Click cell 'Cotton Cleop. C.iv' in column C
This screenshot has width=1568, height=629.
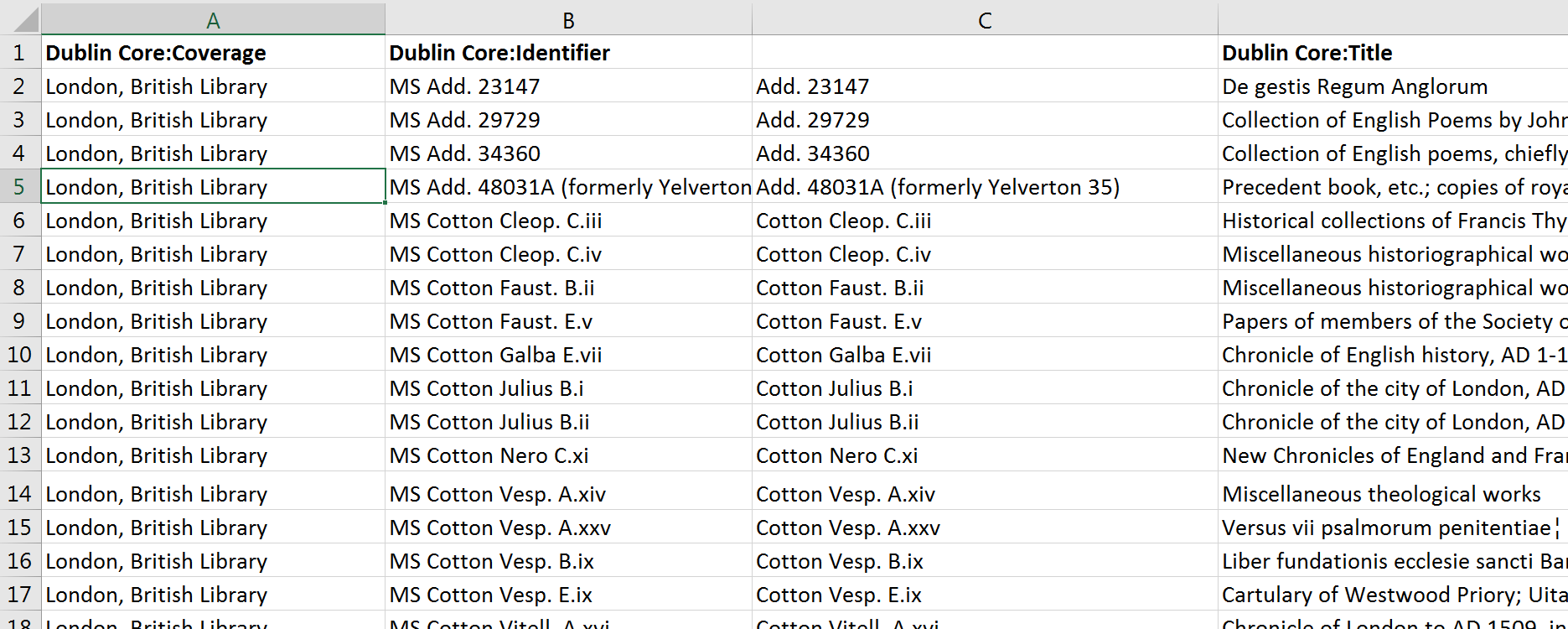pos(985,254)
